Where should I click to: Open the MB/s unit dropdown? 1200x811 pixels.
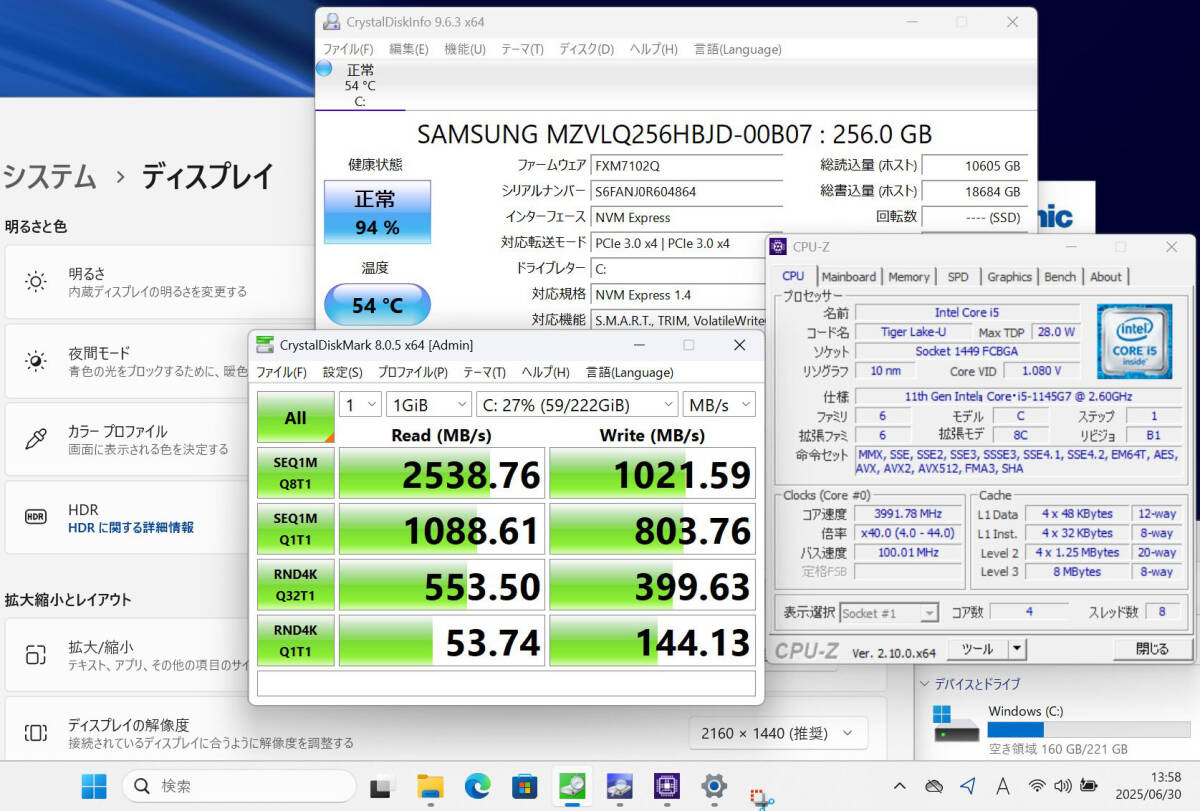tap(719, 404)
